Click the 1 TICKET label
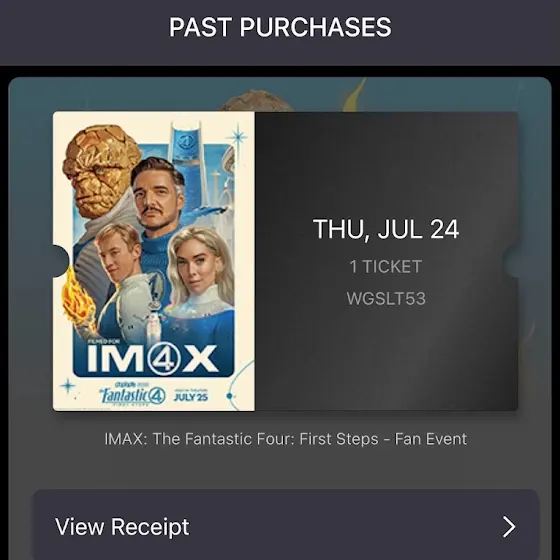 tap(386, 266)
